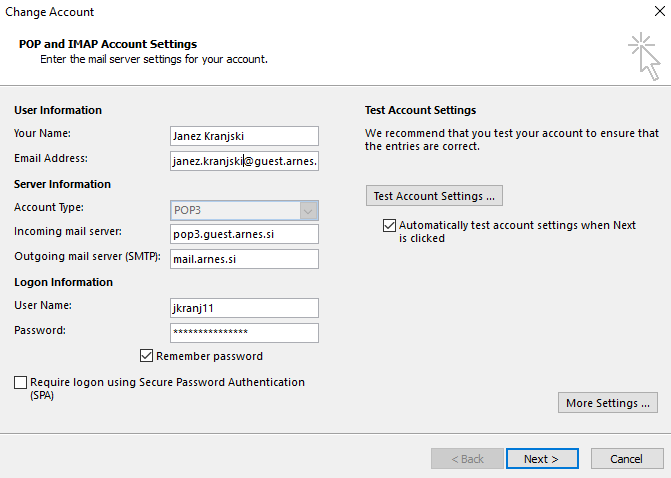Click the disabled Back button
Viewport: 671px width, 478px height.
pyautogui.click(x=467, y=459)
